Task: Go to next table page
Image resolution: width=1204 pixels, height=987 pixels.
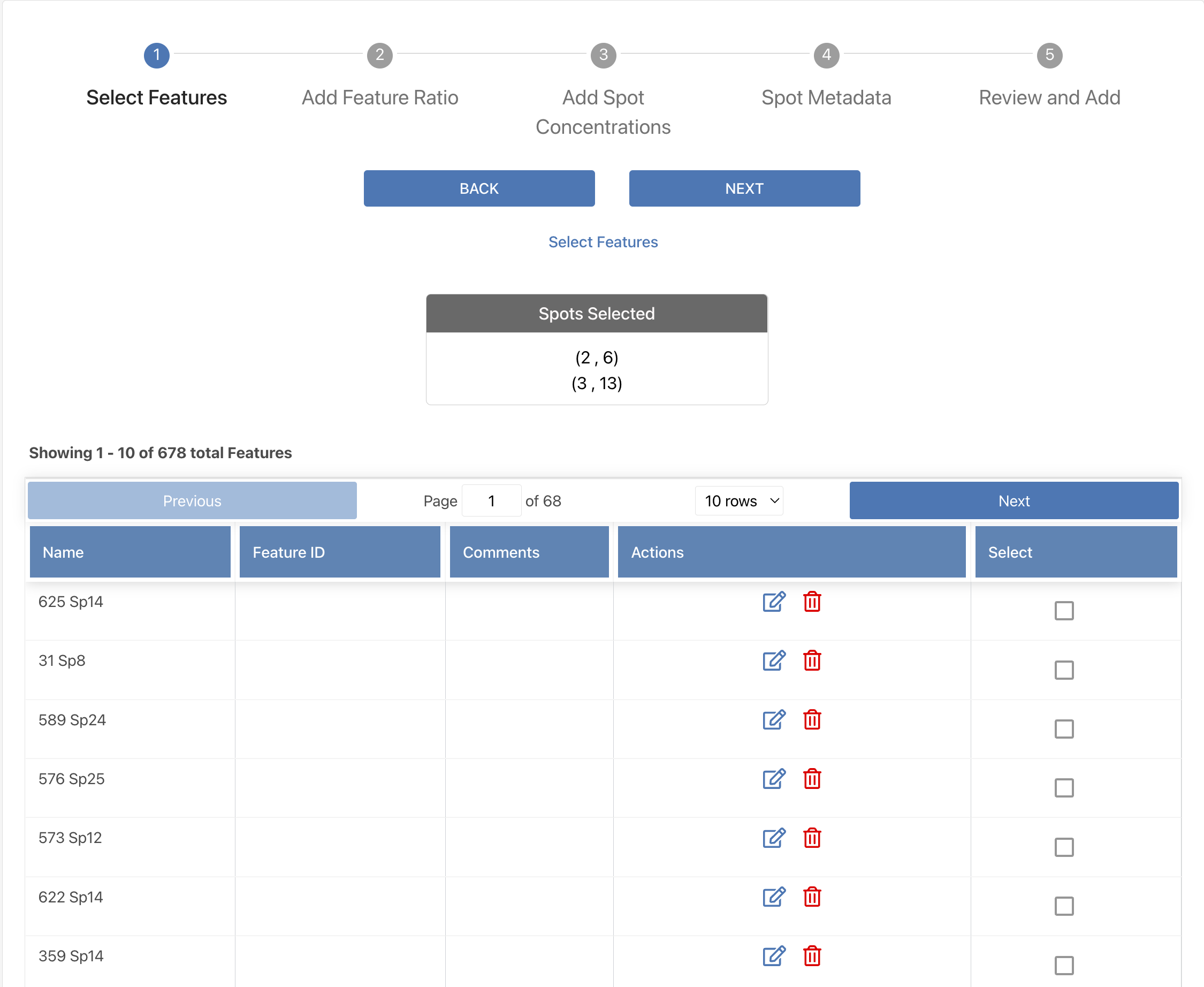Action: (x=1014, y=501)
